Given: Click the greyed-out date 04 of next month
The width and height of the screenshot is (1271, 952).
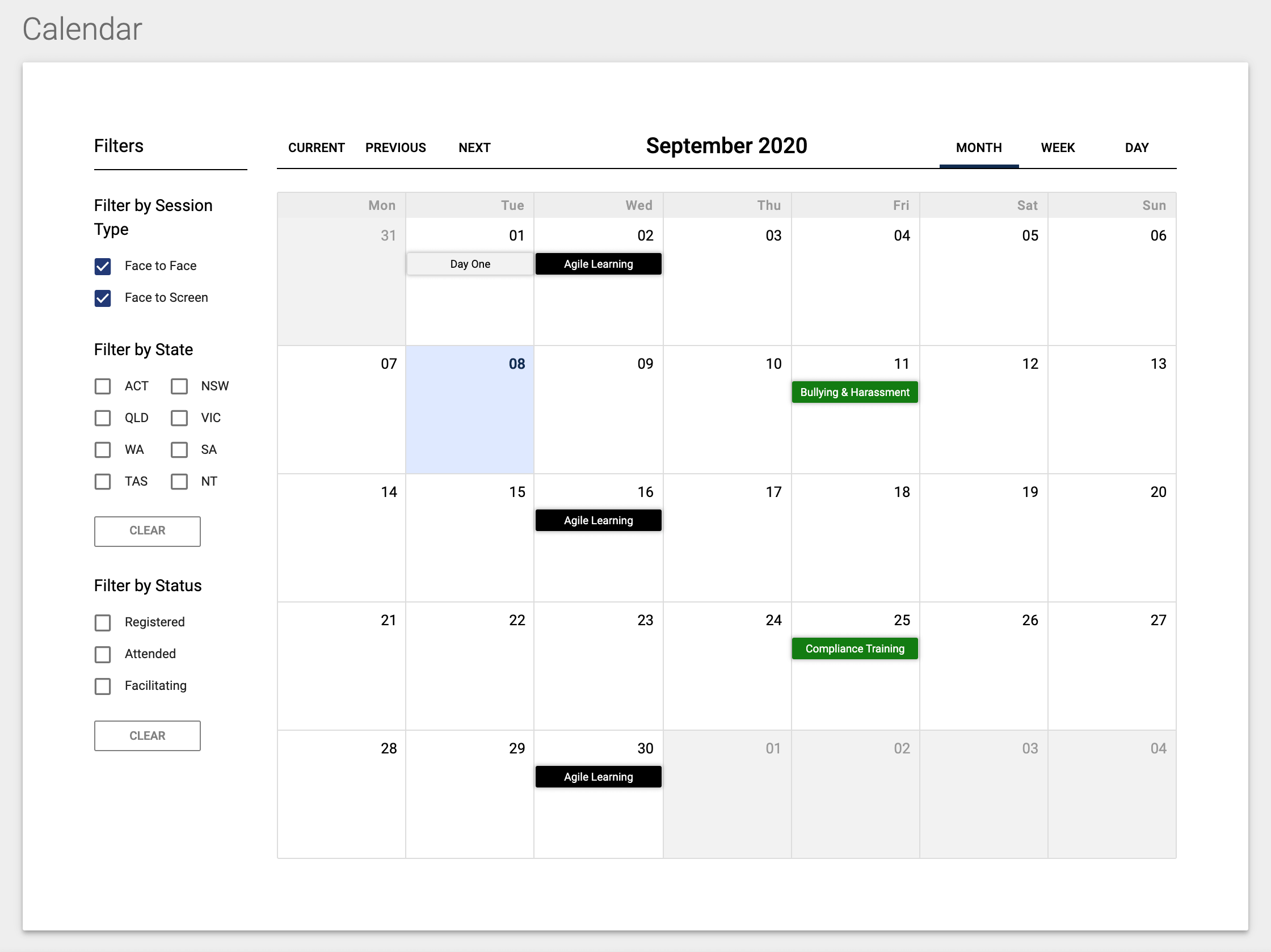Looking at the screenshot, I should point(1159,749).
